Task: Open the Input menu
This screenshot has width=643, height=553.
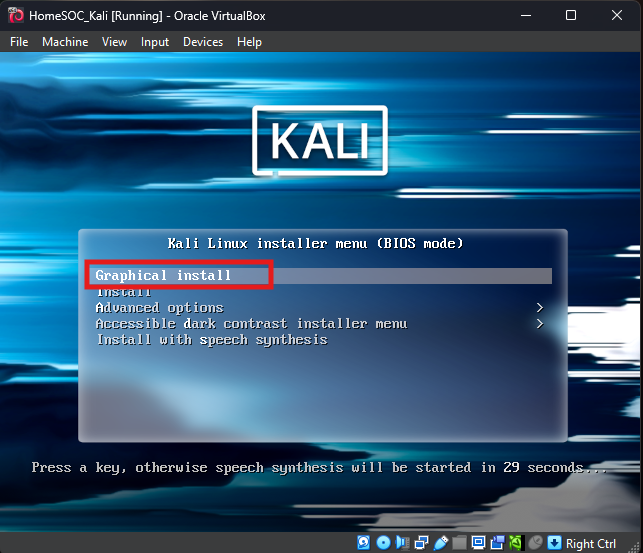Action: click(155, 42)
